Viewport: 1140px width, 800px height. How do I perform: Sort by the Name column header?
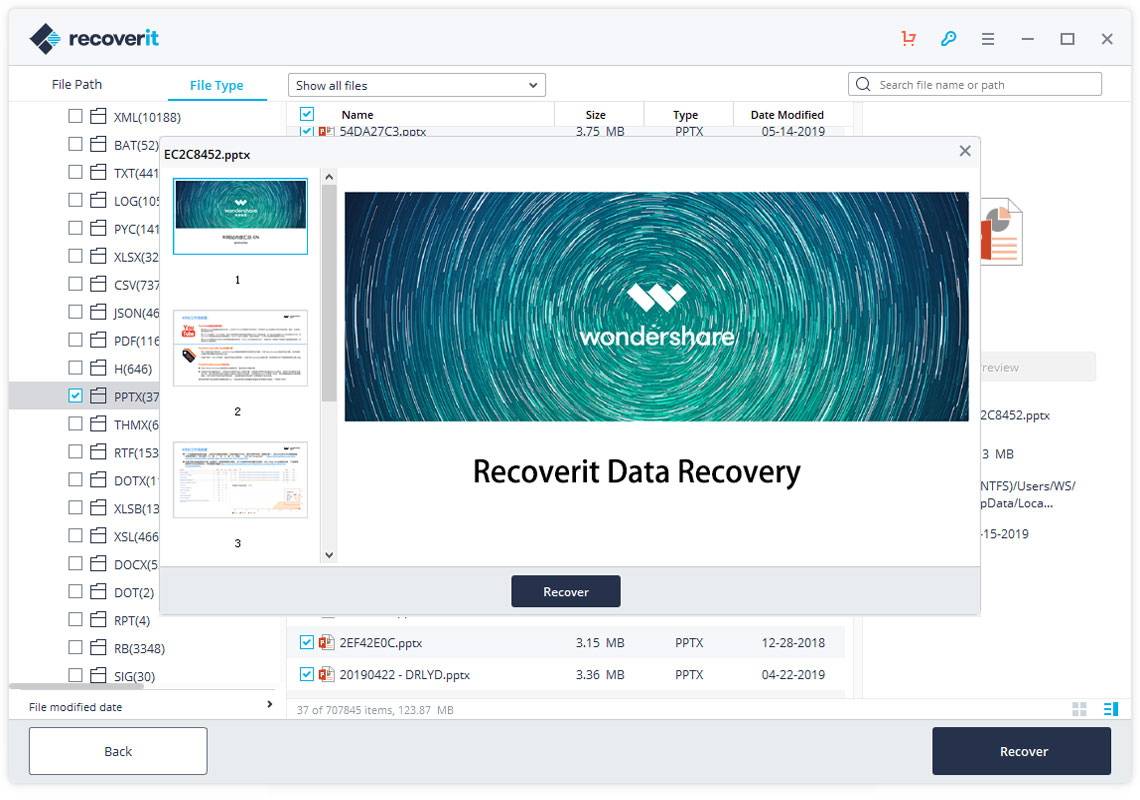coord(357,115)
